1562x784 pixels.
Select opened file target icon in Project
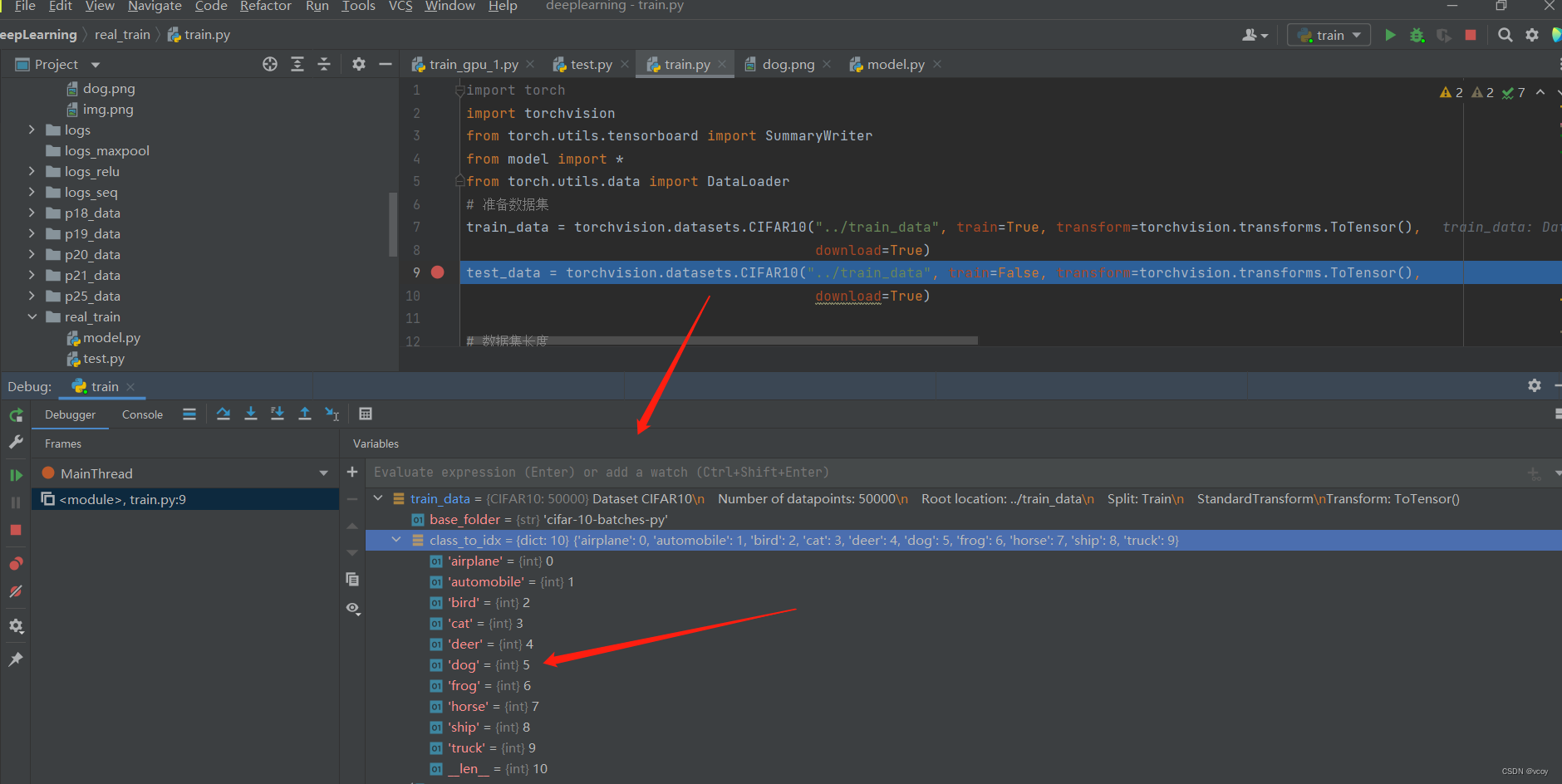pyautogui.click(x=270, y=64)
